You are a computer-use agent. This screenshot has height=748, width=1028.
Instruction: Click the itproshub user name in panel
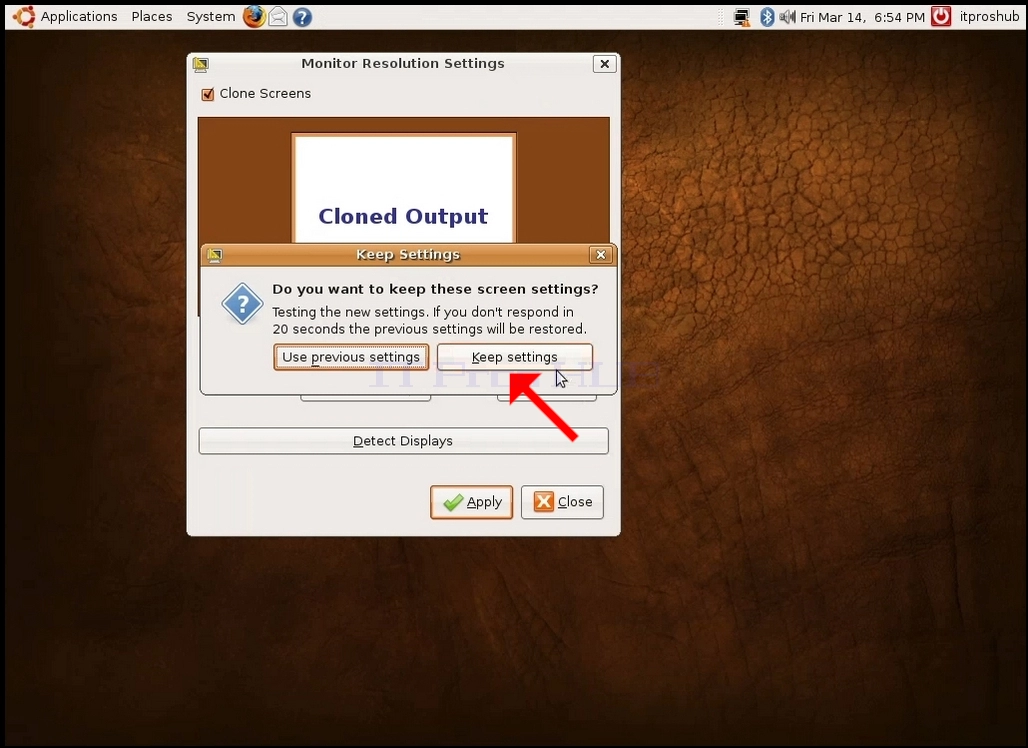(x=989, y=16)
